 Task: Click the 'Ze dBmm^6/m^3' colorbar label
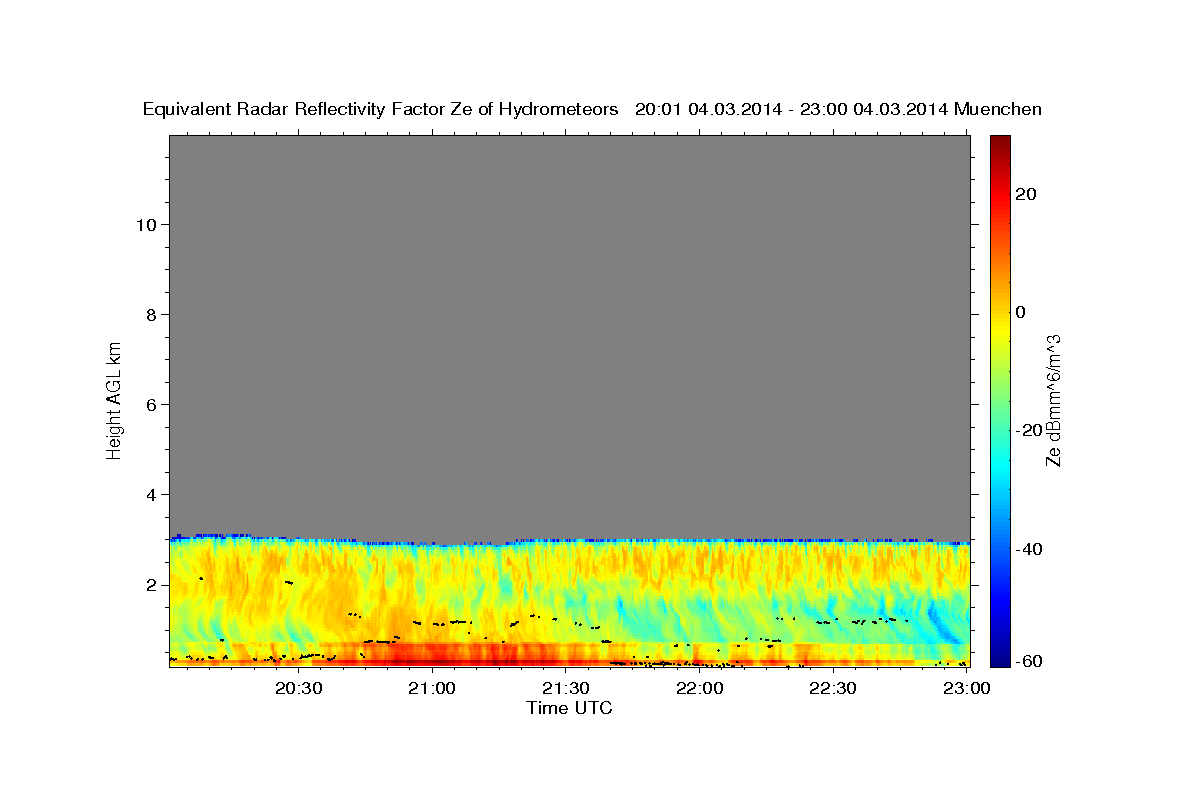1053,400
